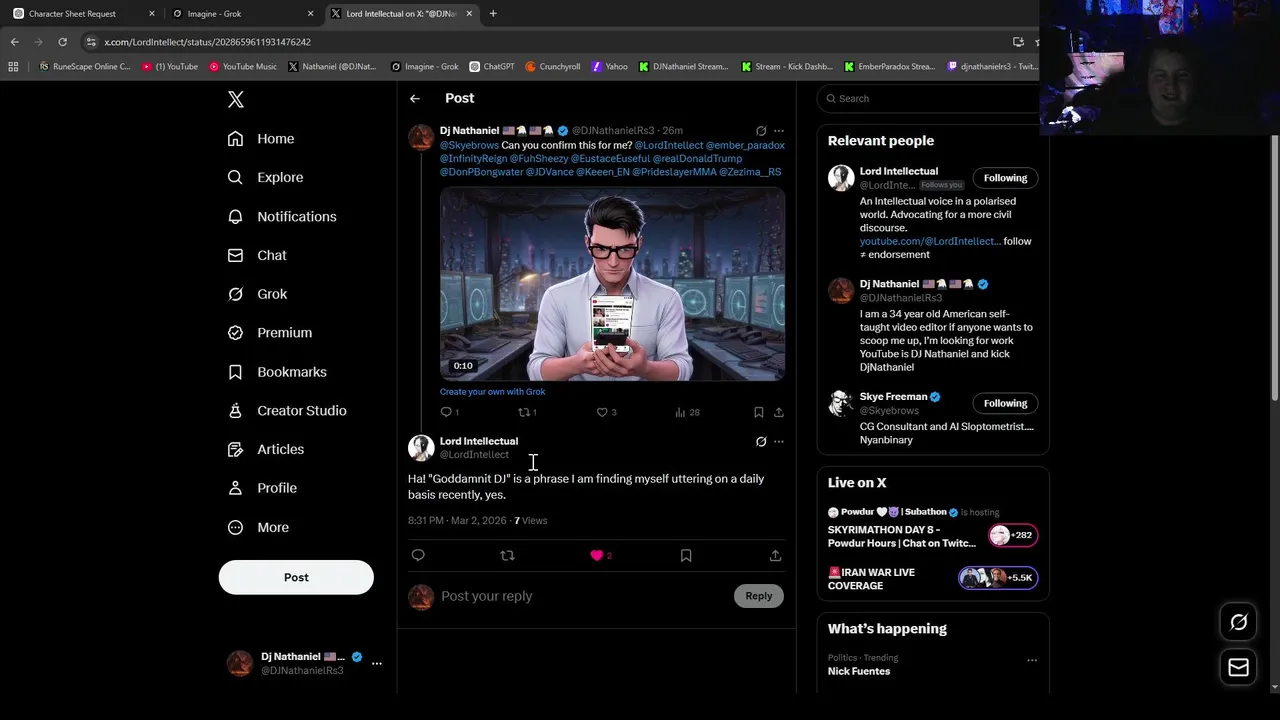Open RuneScape Online bookmark
Viewport: 1280px width, 720px height.
pos(85,67)
